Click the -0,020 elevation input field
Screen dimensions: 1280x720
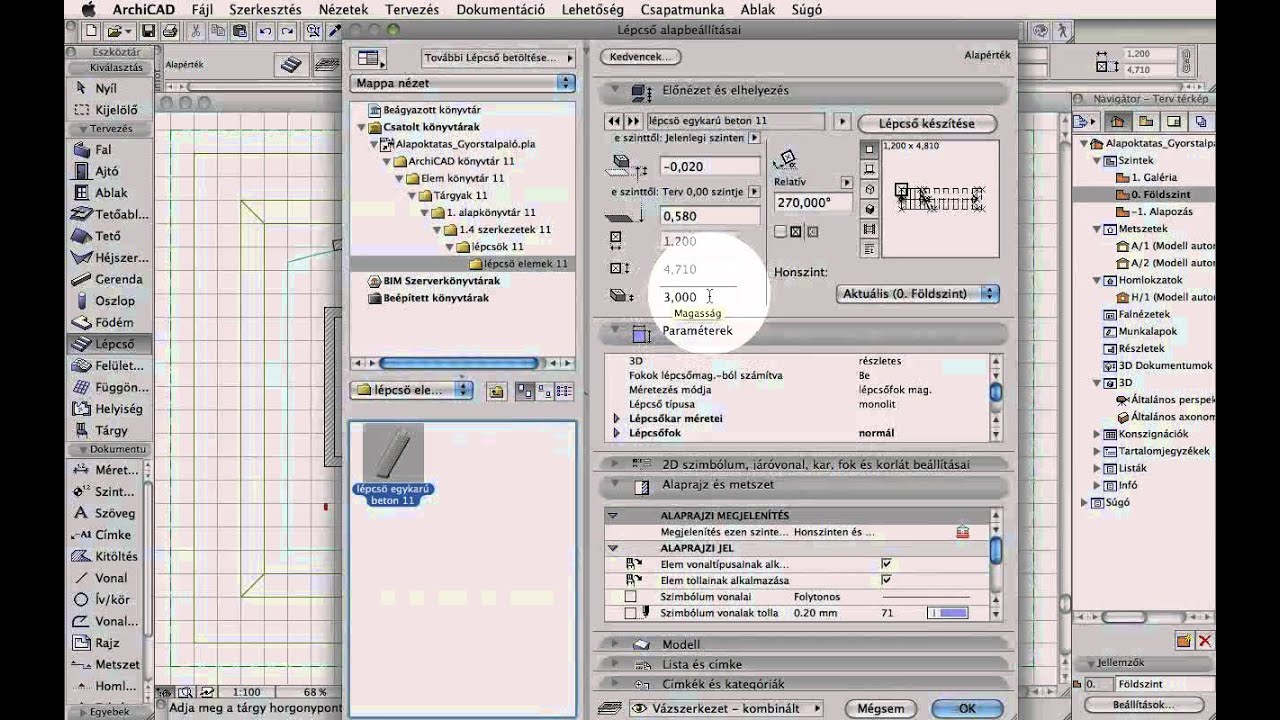coord(709,166)
